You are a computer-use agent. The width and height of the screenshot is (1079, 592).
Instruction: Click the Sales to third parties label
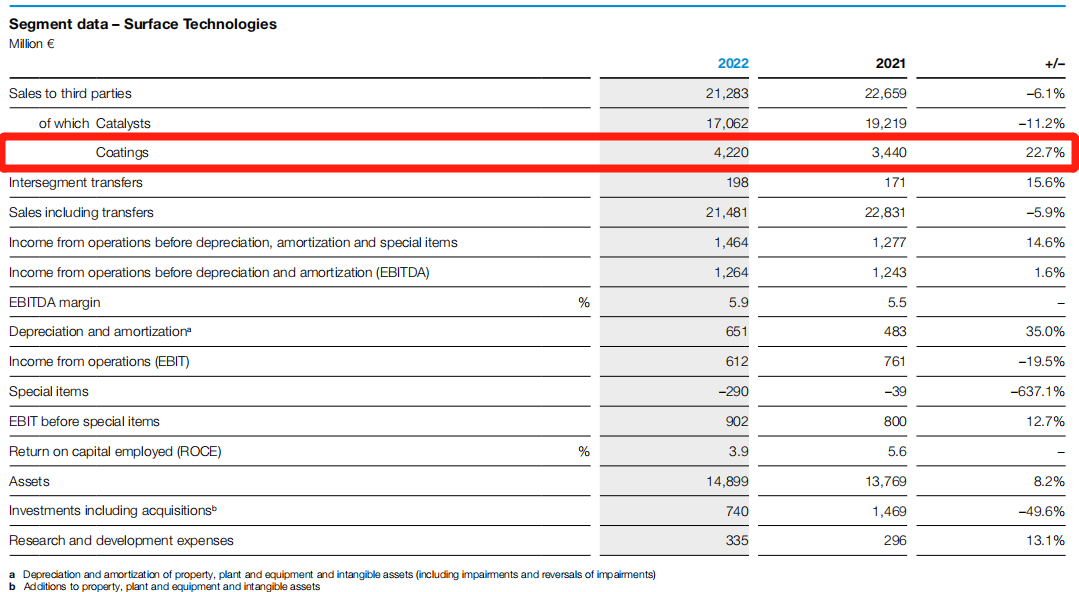tap(70, 93)
